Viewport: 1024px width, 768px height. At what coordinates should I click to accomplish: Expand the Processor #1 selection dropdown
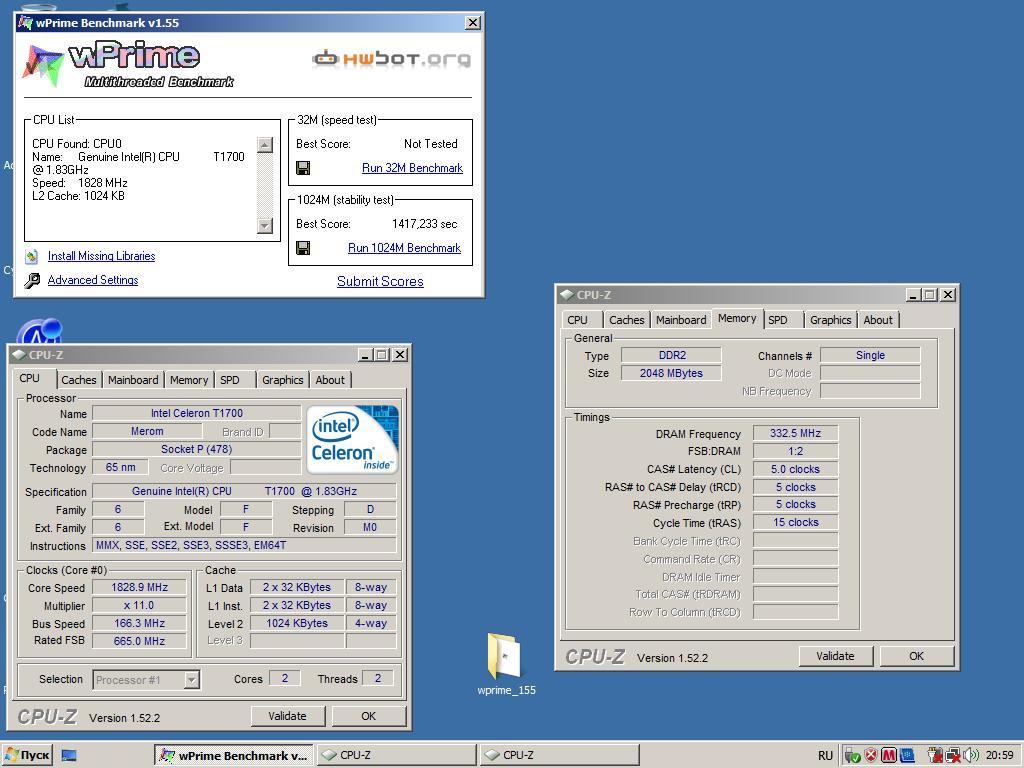click(191, 680)
